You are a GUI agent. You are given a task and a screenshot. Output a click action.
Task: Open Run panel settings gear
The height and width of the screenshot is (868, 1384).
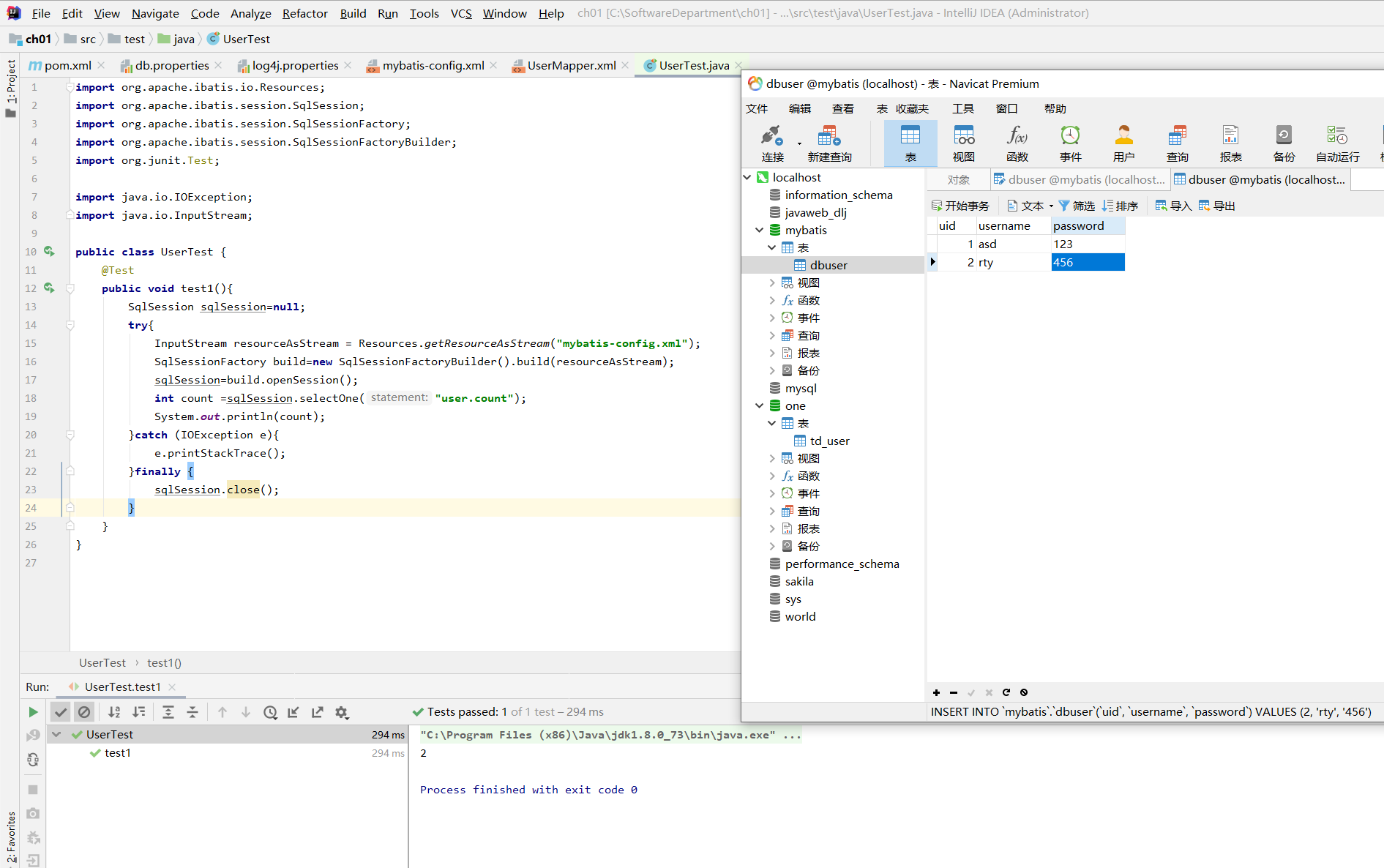342,712
